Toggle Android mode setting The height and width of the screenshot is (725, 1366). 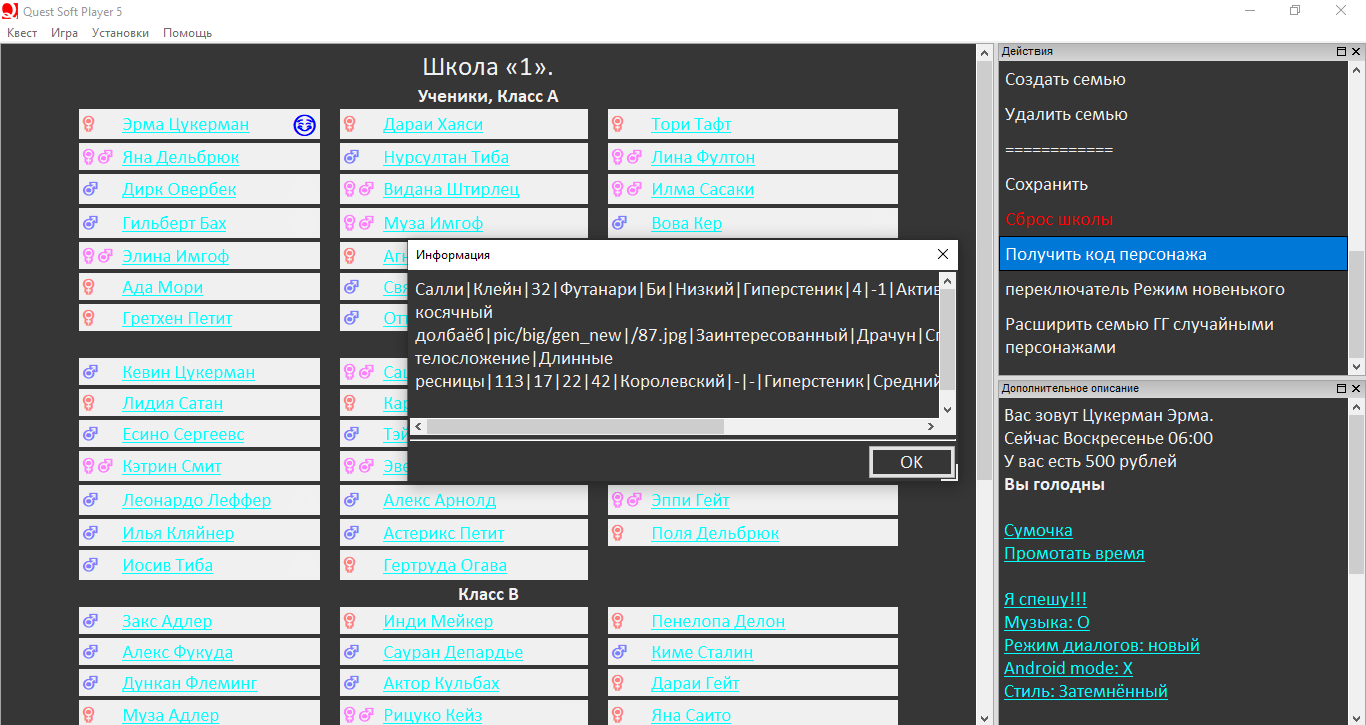click(1068, 669)
